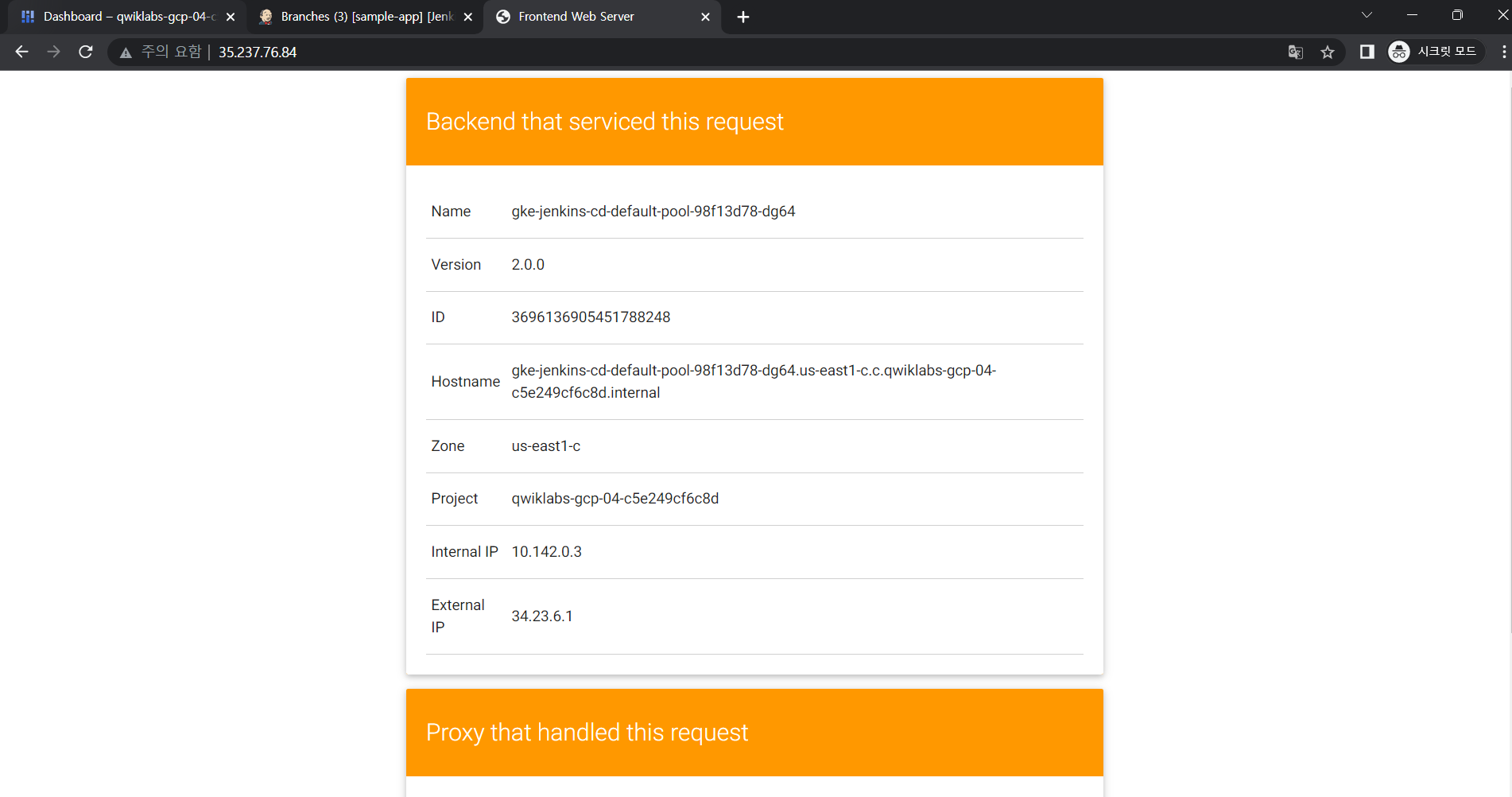1512x797 pixels.
Task: Click the 'ID' row label
Action: pyautogui.click(x=438, y=317)
